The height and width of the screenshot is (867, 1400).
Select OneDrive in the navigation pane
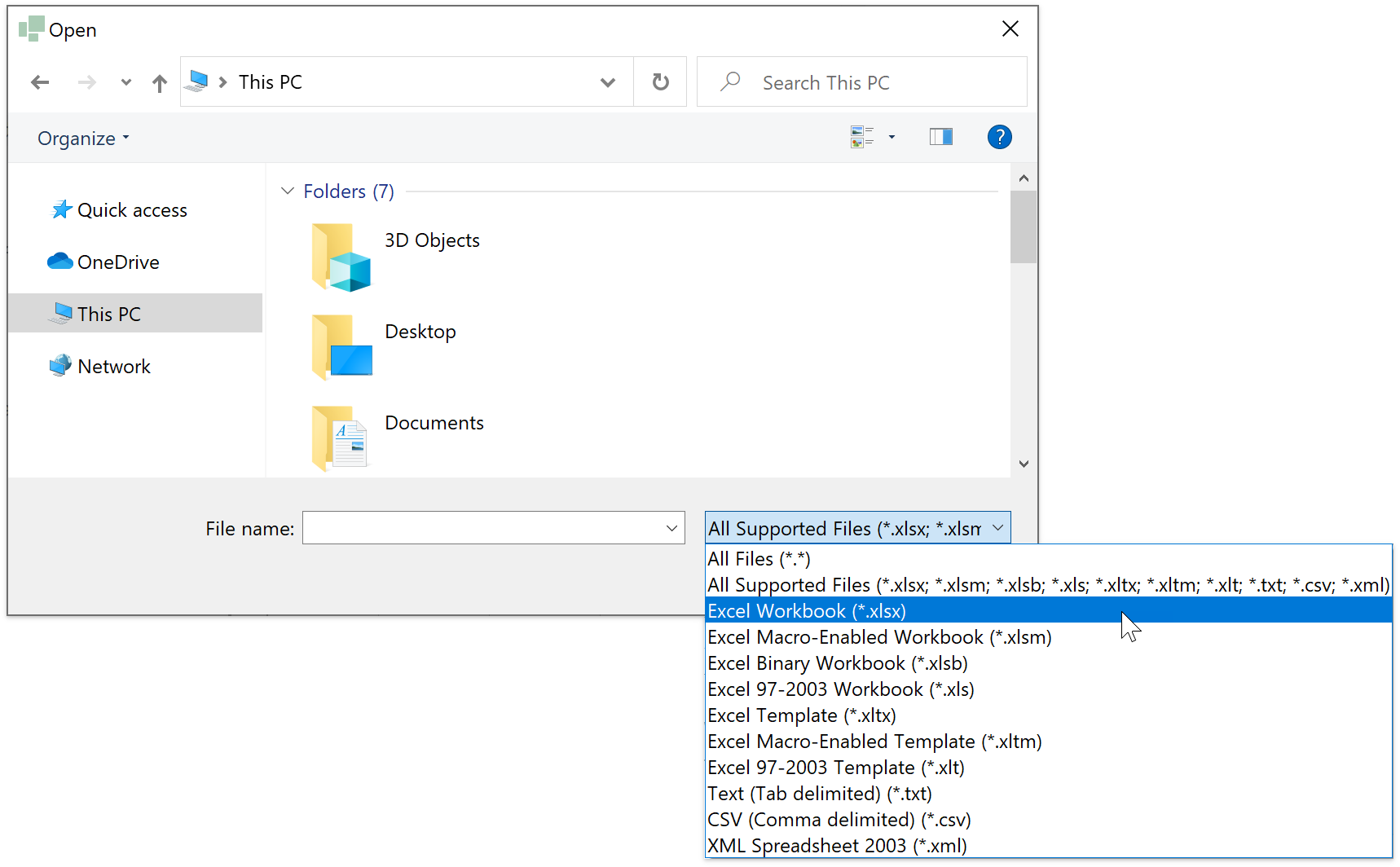click(118, 262)
